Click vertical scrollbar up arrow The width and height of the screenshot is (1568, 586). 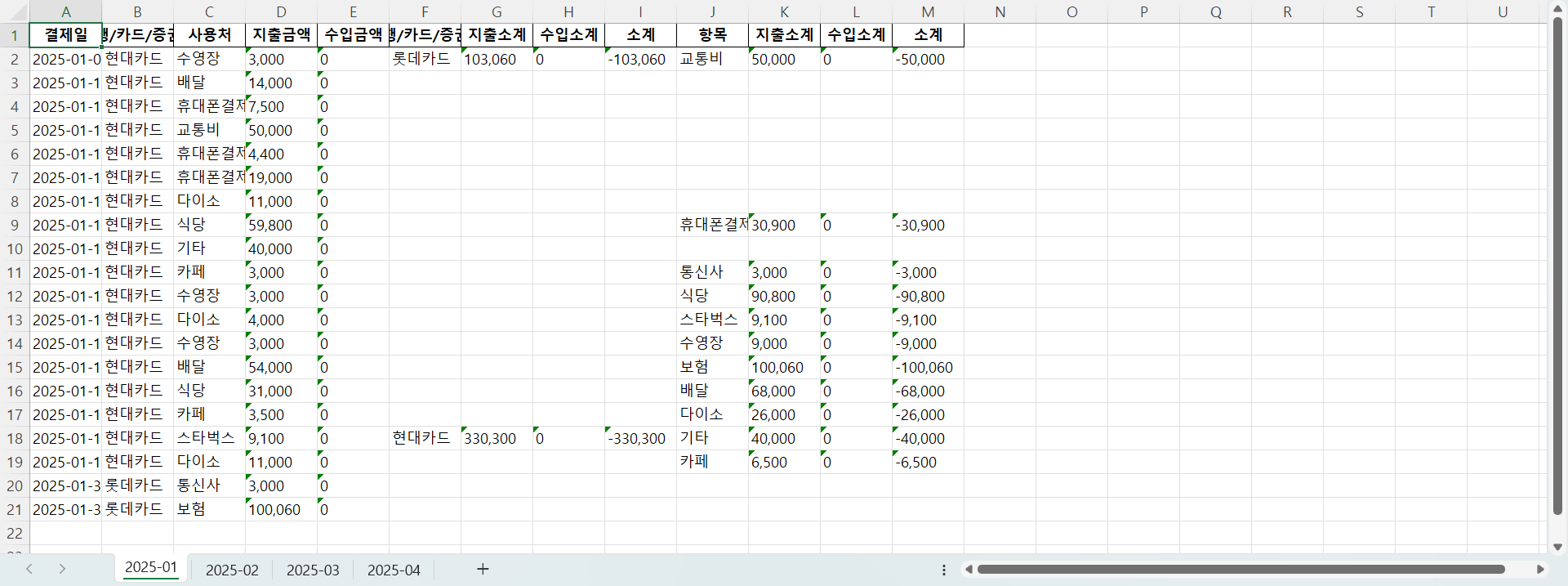click(x=1557, y=8)
